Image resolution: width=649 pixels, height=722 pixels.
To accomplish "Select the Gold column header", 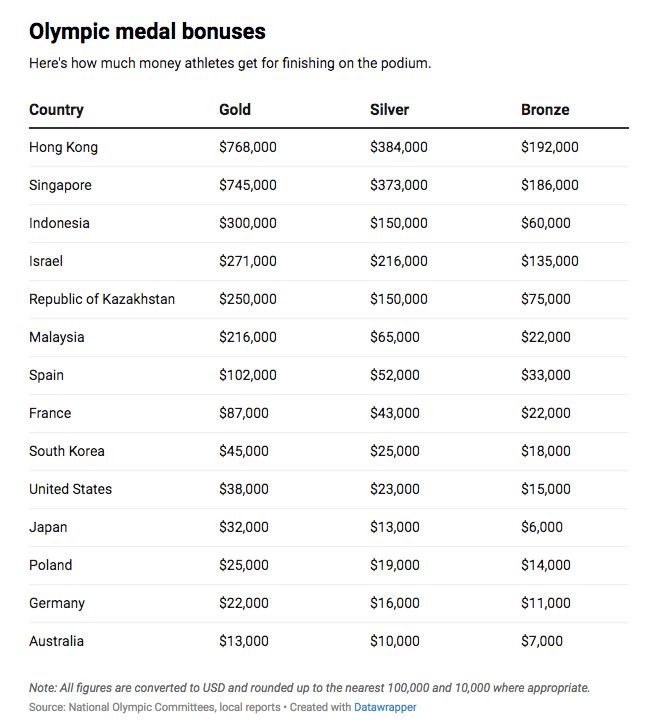I will point(234,110).
